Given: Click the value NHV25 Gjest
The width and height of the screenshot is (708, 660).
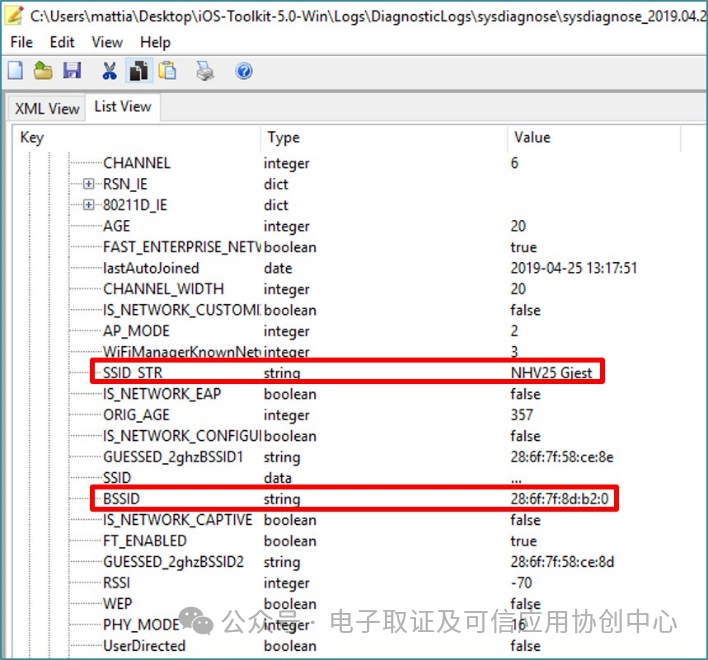Looking at the screenshot, I should [x=551, y=373].
